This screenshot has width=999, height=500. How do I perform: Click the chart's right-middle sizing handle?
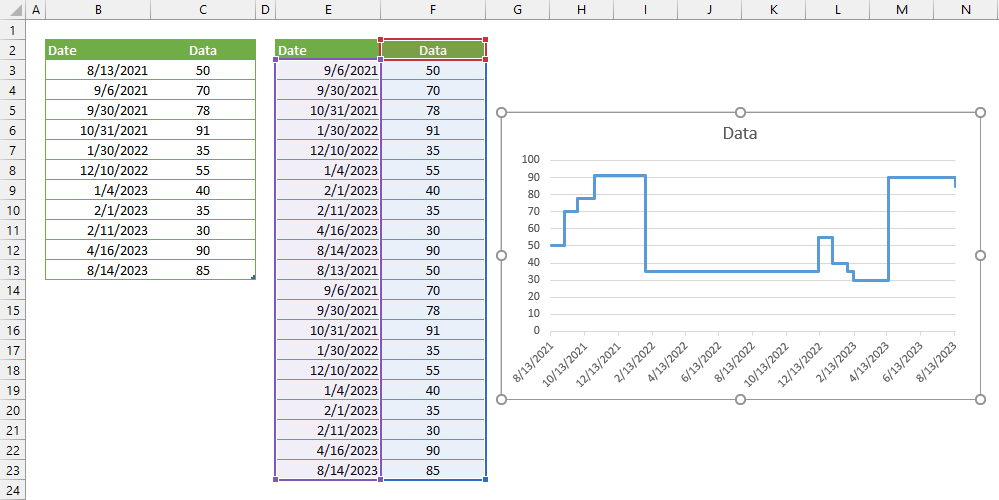tap(980, 255)
